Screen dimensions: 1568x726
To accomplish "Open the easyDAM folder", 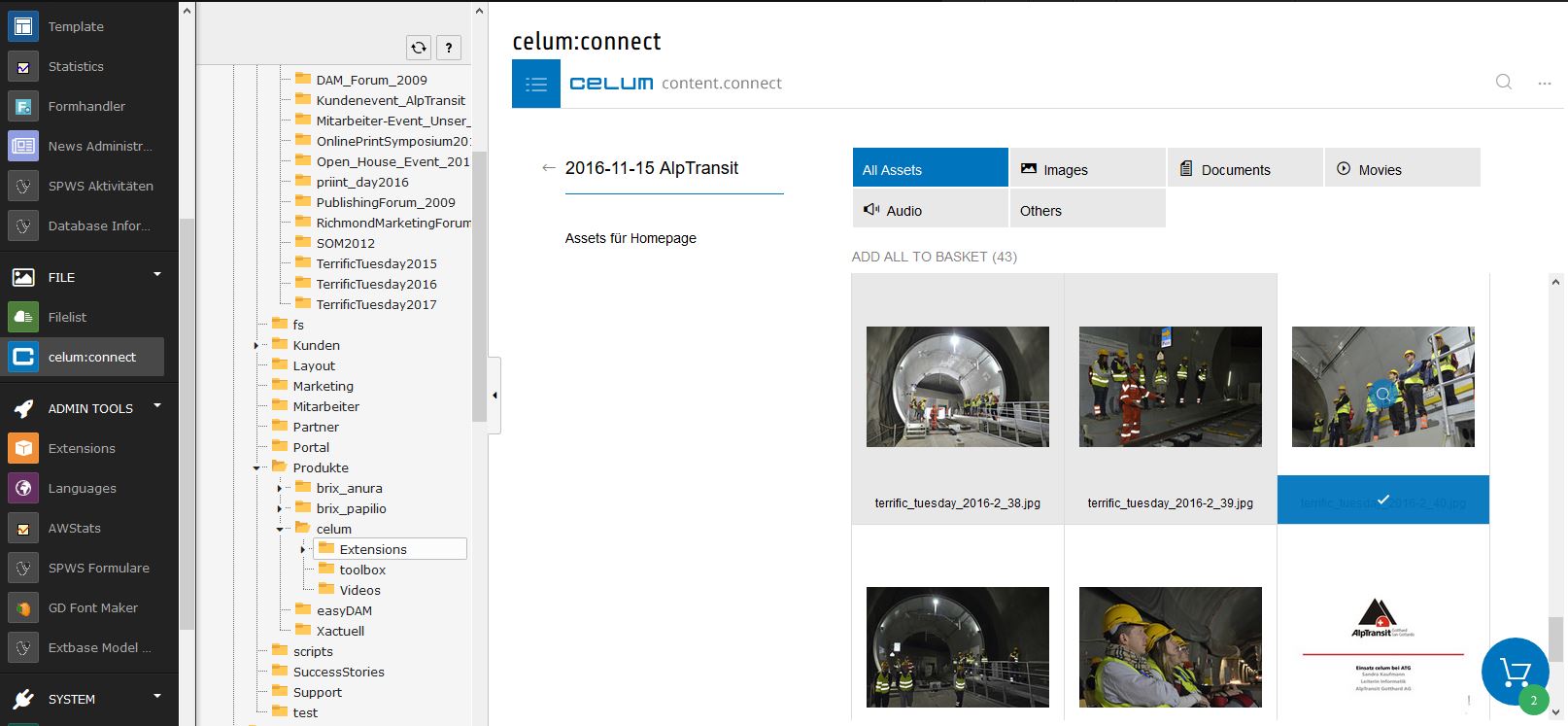I will pyautogui.click(x=344, y=610).
